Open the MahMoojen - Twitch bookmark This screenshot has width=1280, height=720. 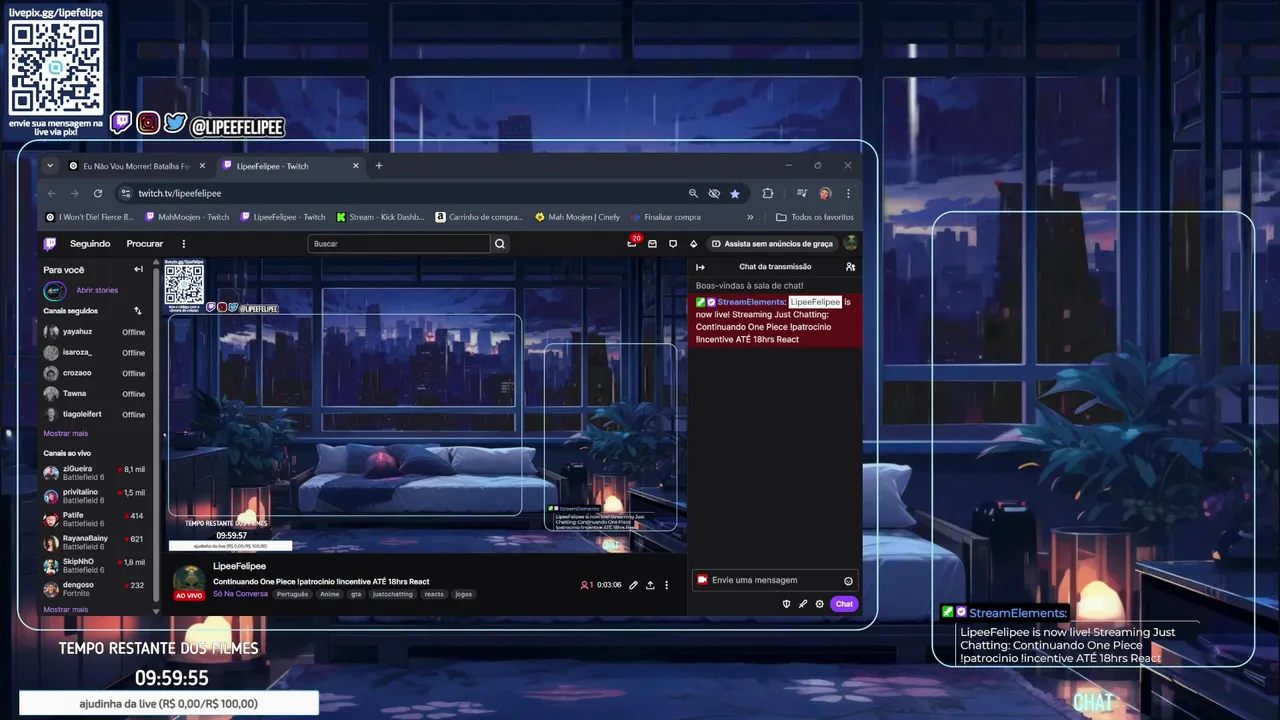[187, 217]
